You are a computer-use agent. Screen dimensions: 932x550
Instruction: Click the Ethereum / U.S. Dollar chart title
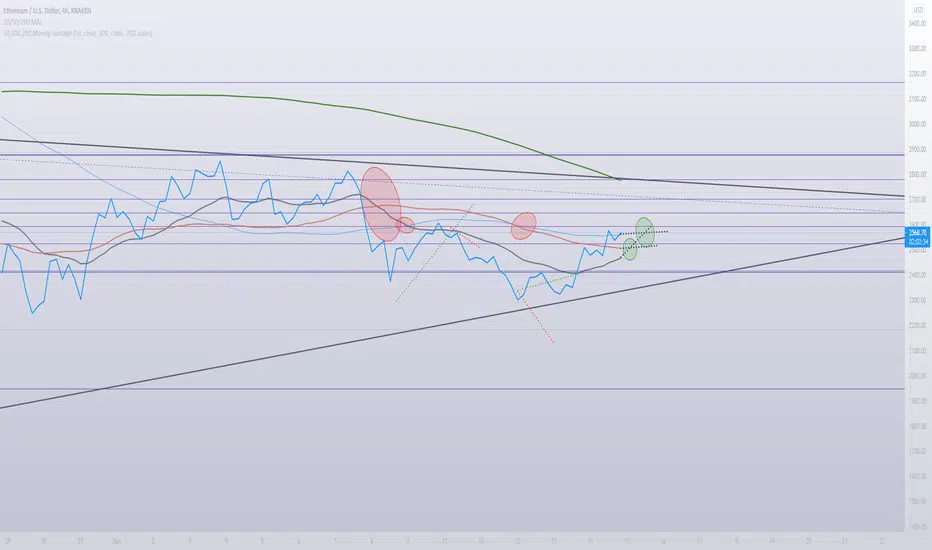pyautogui.click(x=47, y=11)
